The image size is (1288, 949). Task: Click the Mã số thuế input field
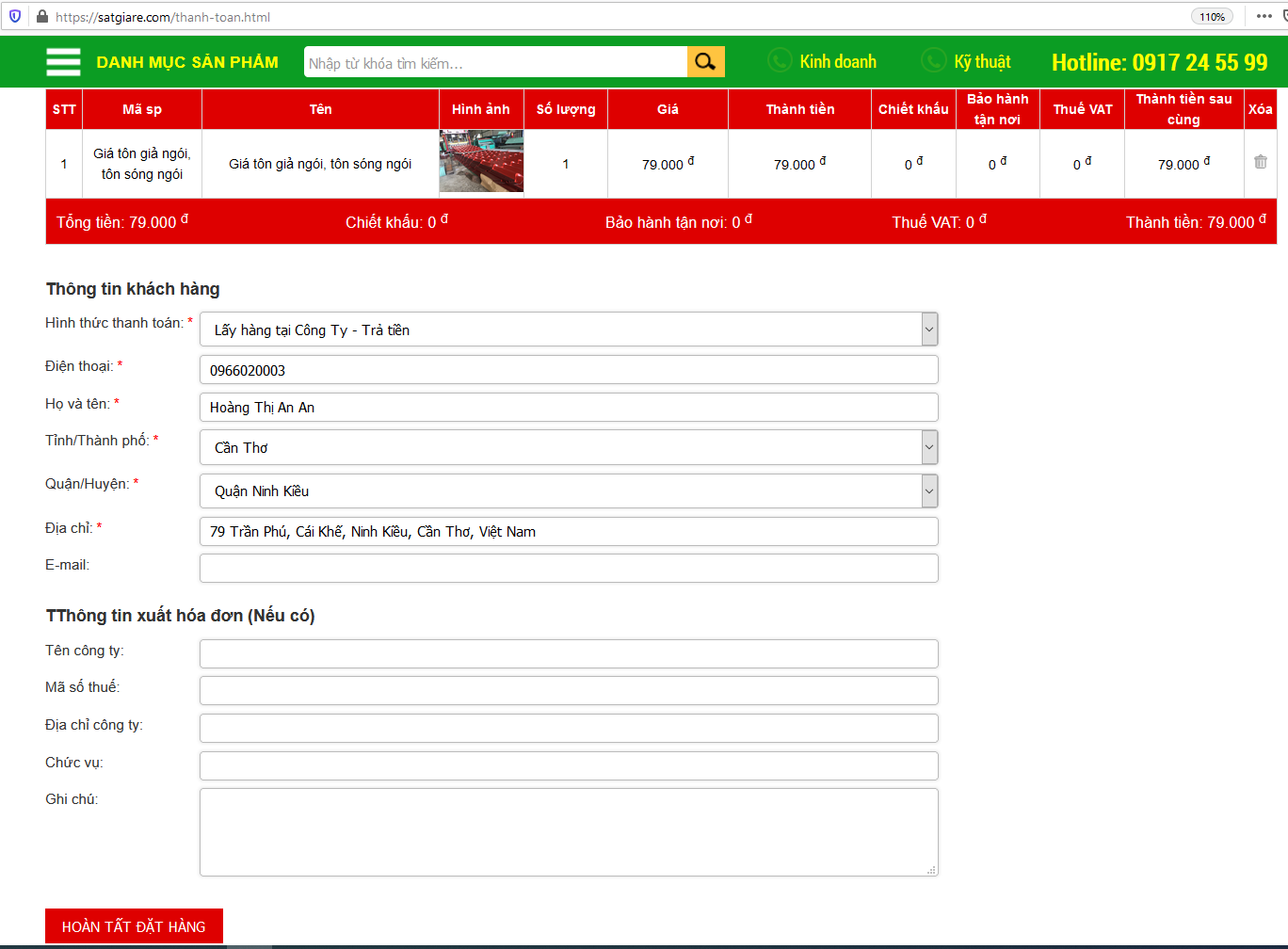pos(569,690)
